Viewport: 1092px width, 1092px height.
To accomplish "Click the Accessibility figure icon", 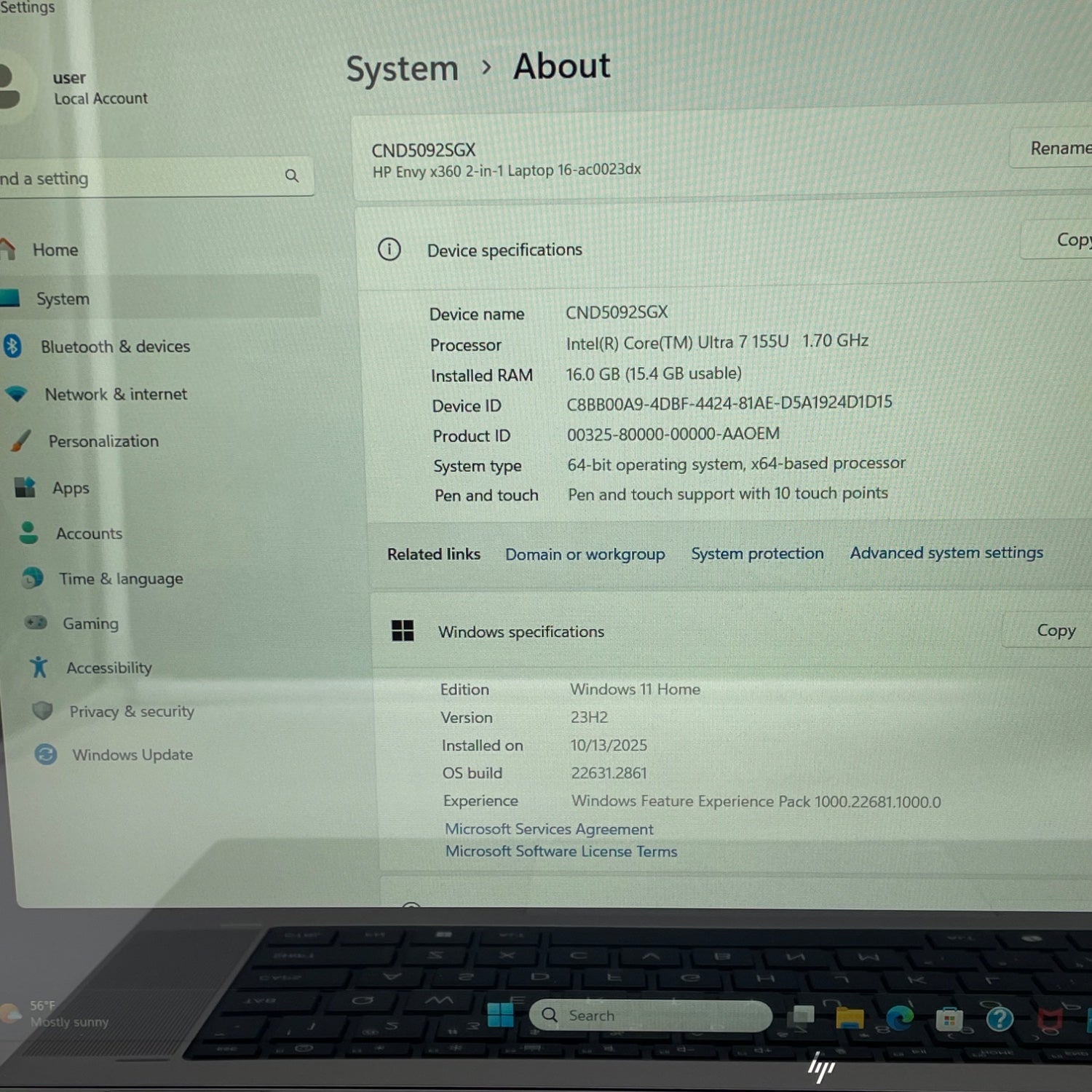I will point(39,667).
